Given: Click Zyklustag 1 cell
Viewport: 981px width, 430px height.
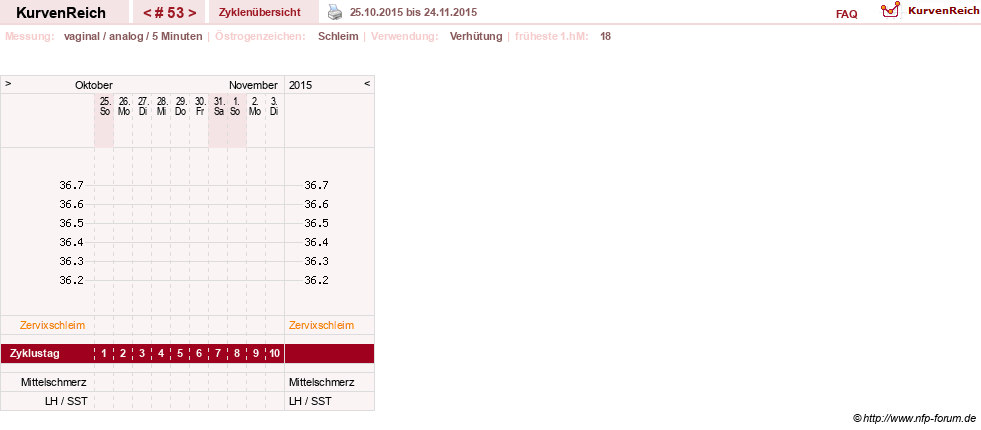Looking at the screenshot, I should click(x=104, y=354).
